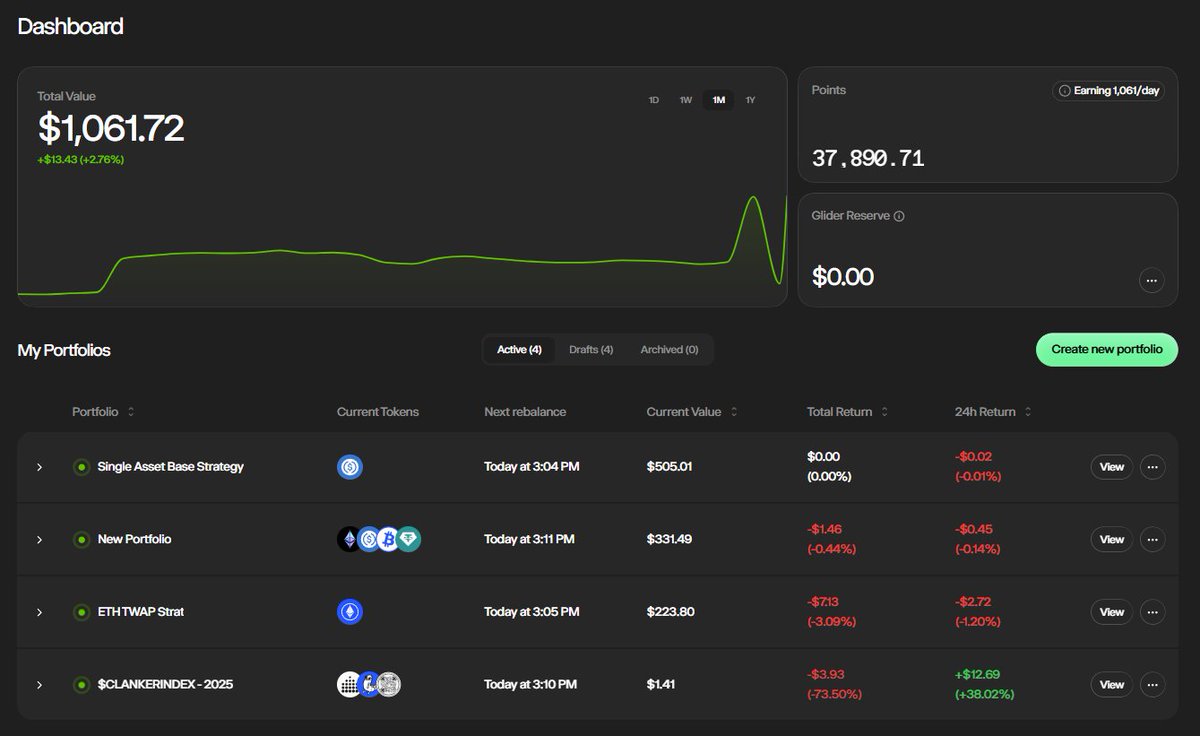Click the Bitcoin token icon in New Portfolio row

click(389, 539)
